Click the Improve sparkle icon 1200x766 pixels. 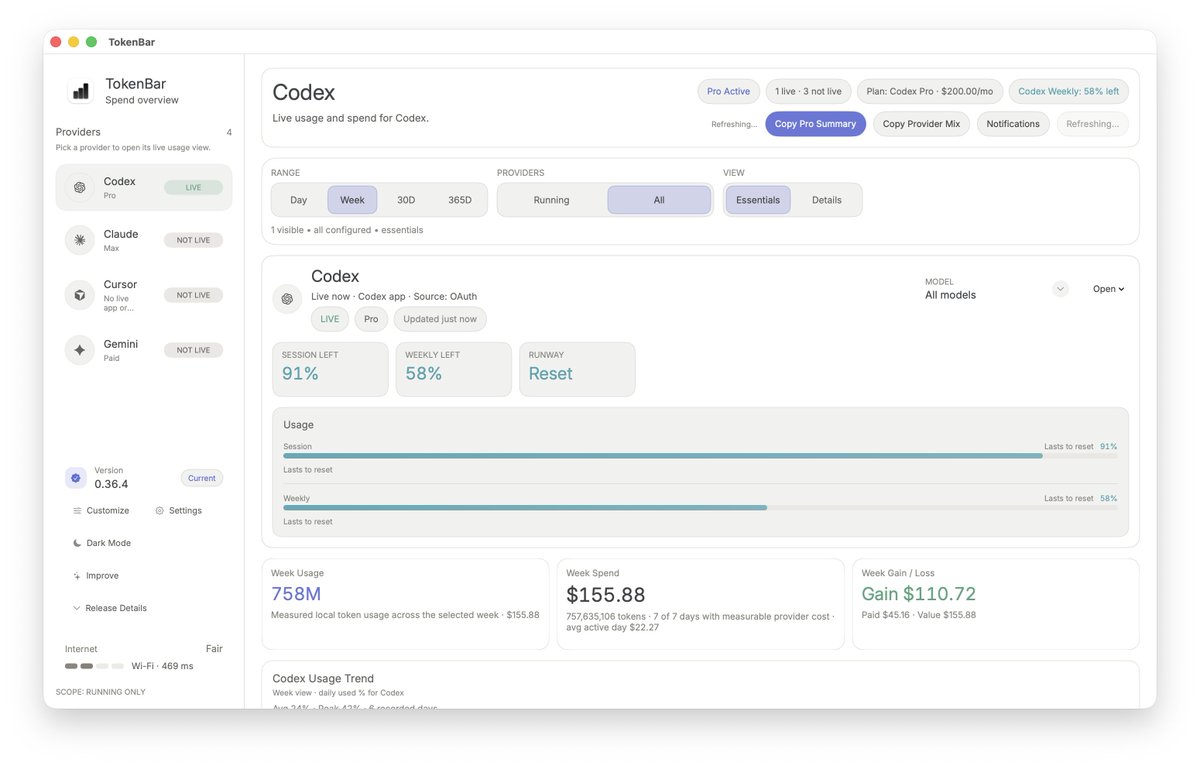(77, 576)
